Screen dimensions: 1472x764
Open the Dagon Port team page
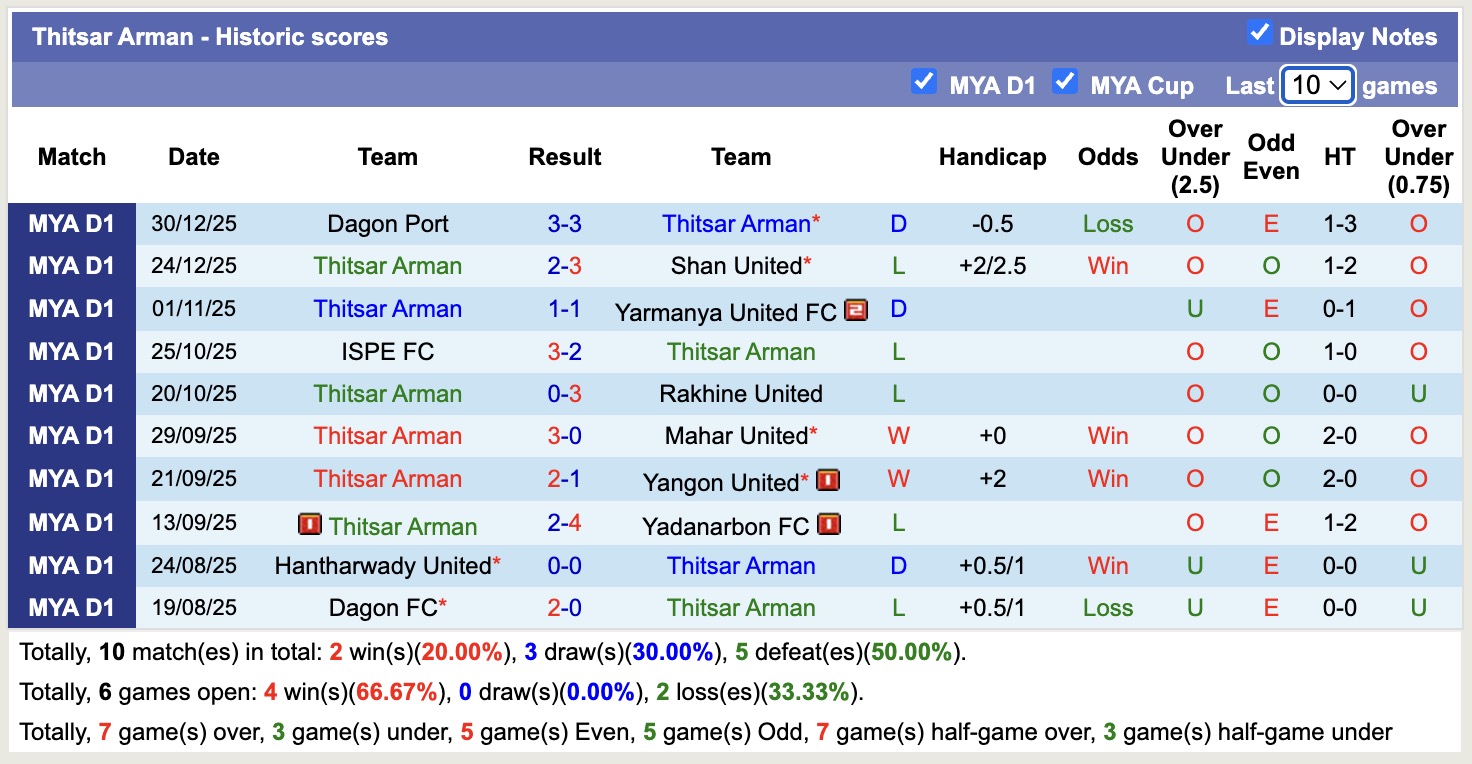[x=388, y=224]
